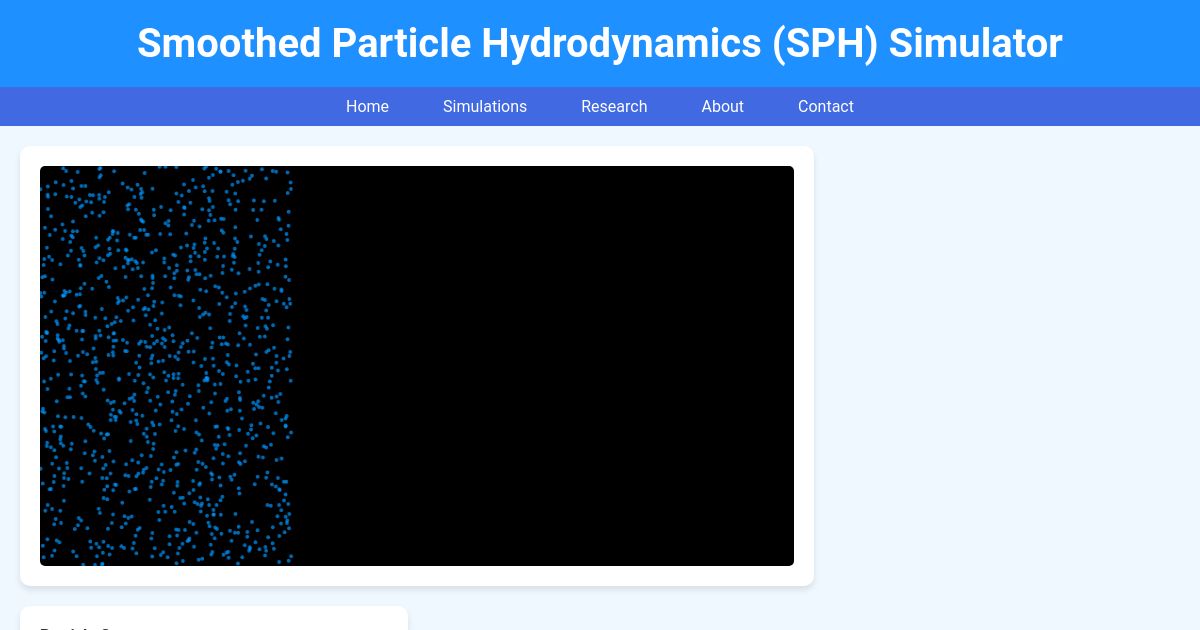Open the Contact page

point(825,106)
